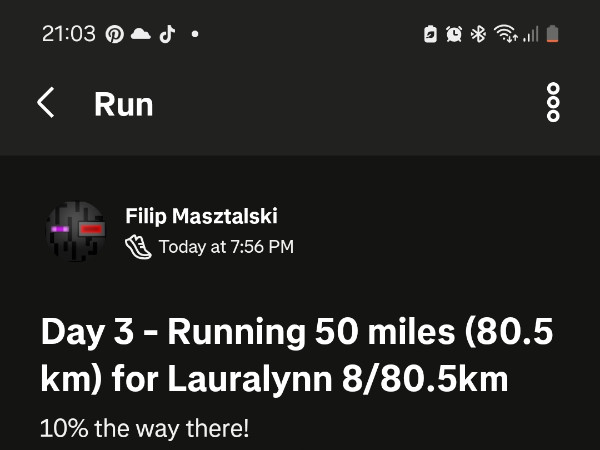Screen dimensions: 600x450
Task: Tap the alarm clock status icon
Action: point(454,34)
